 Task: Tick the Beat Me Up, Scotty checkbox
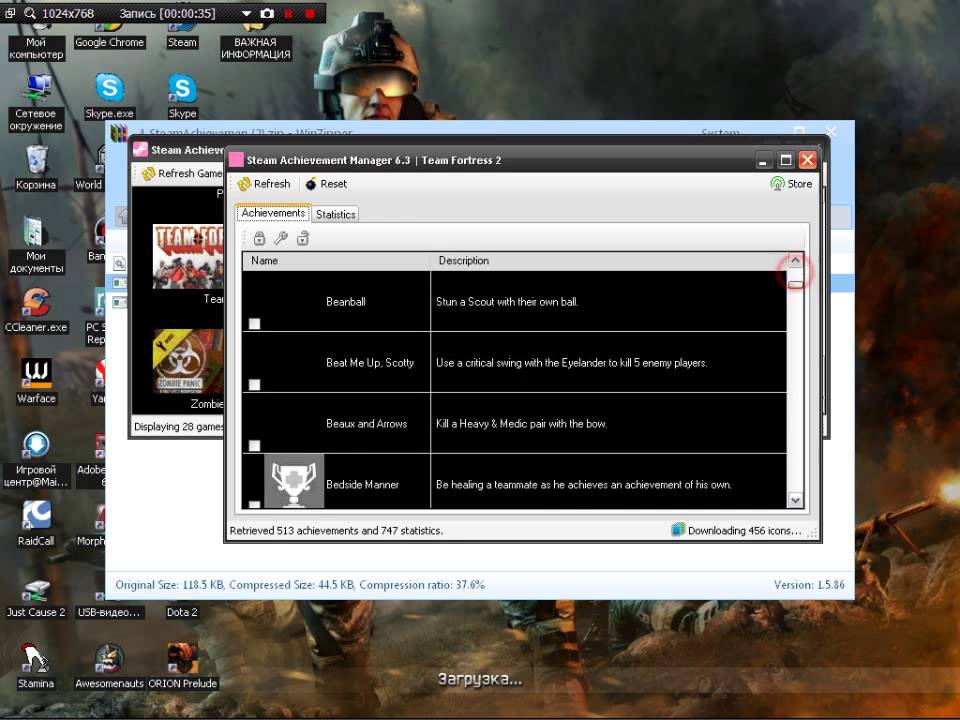[255, 384]
